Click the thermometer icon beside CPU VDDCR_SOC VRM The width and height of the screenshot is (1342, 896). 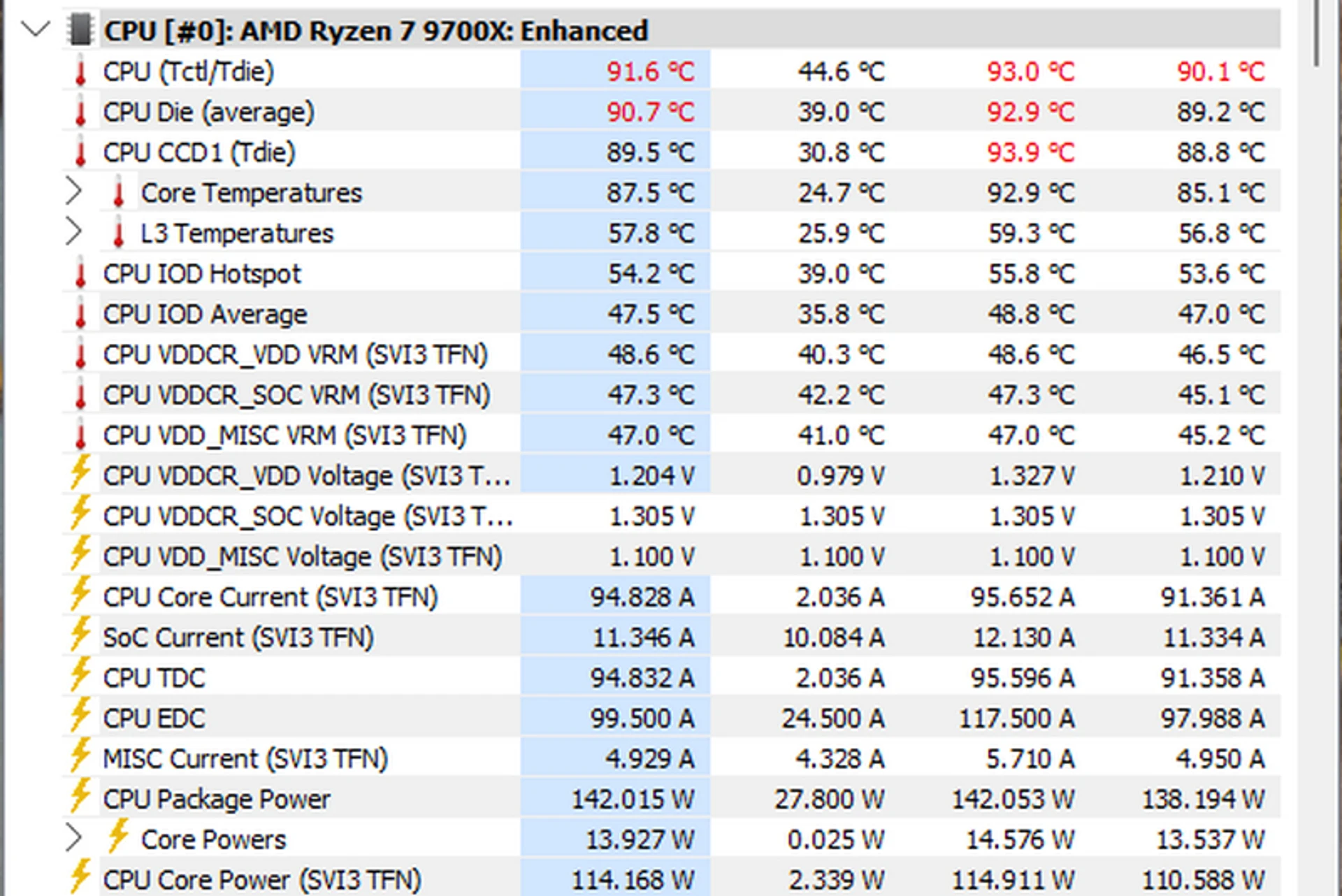[x=80, y=395]
